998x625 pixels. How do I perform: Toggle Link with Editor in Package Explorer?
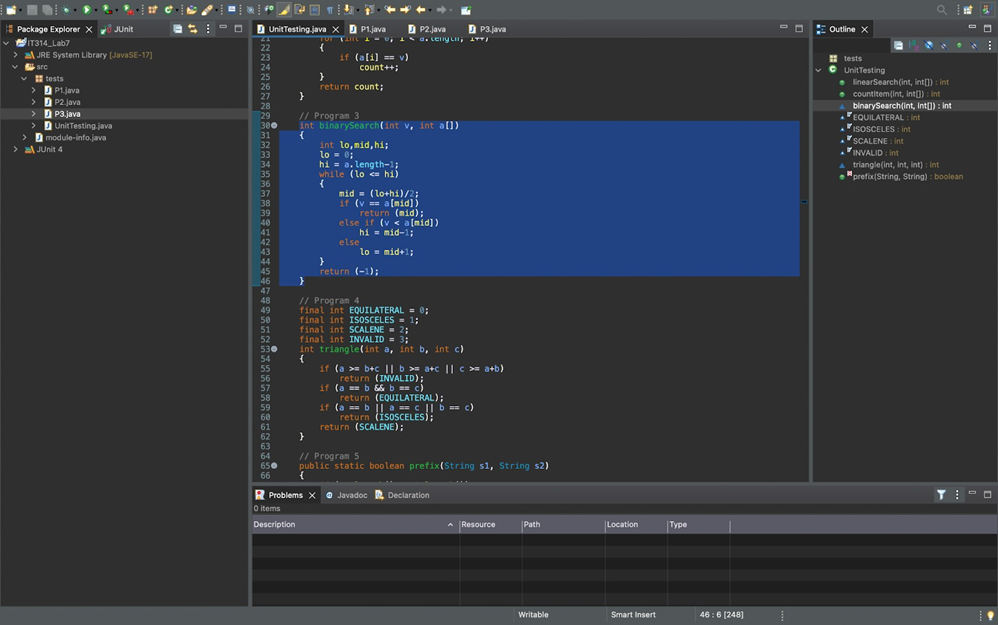pyautogui.click(x=192, y=29)
